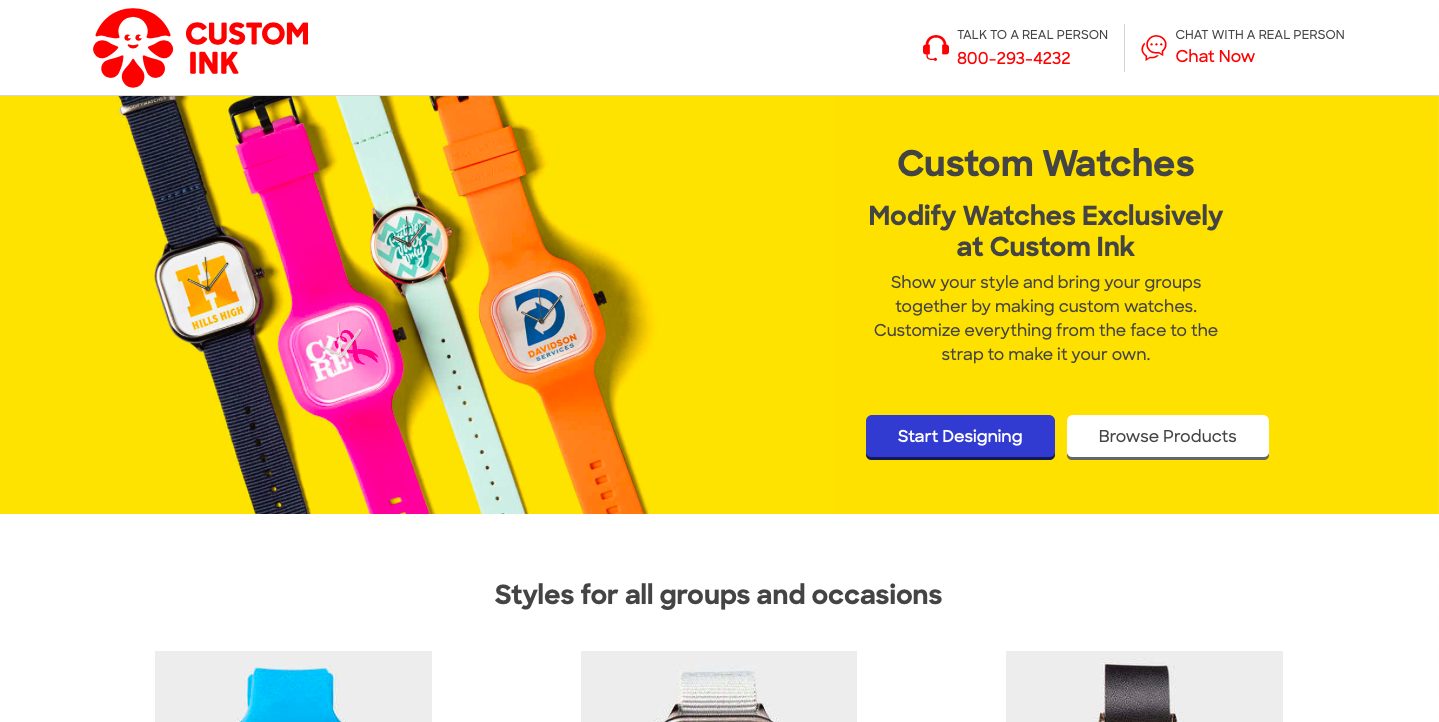The width and height of the screenshot is (1439, 722).
Task: Call the 800-293-4232 phone number link
Action: coord(1013,58)
